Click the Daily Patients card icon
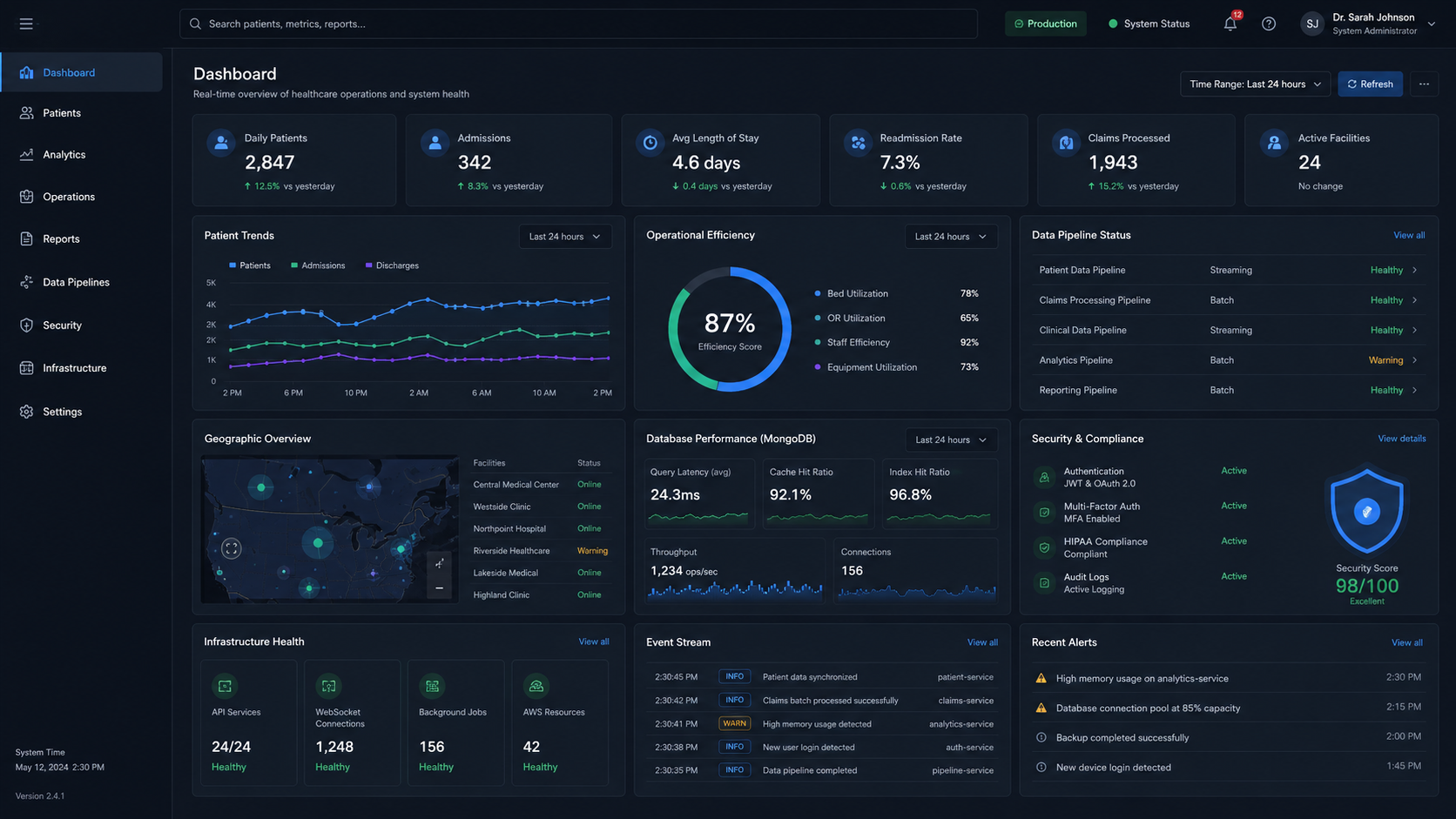1456x819 pixels. (x=221, y=143)
